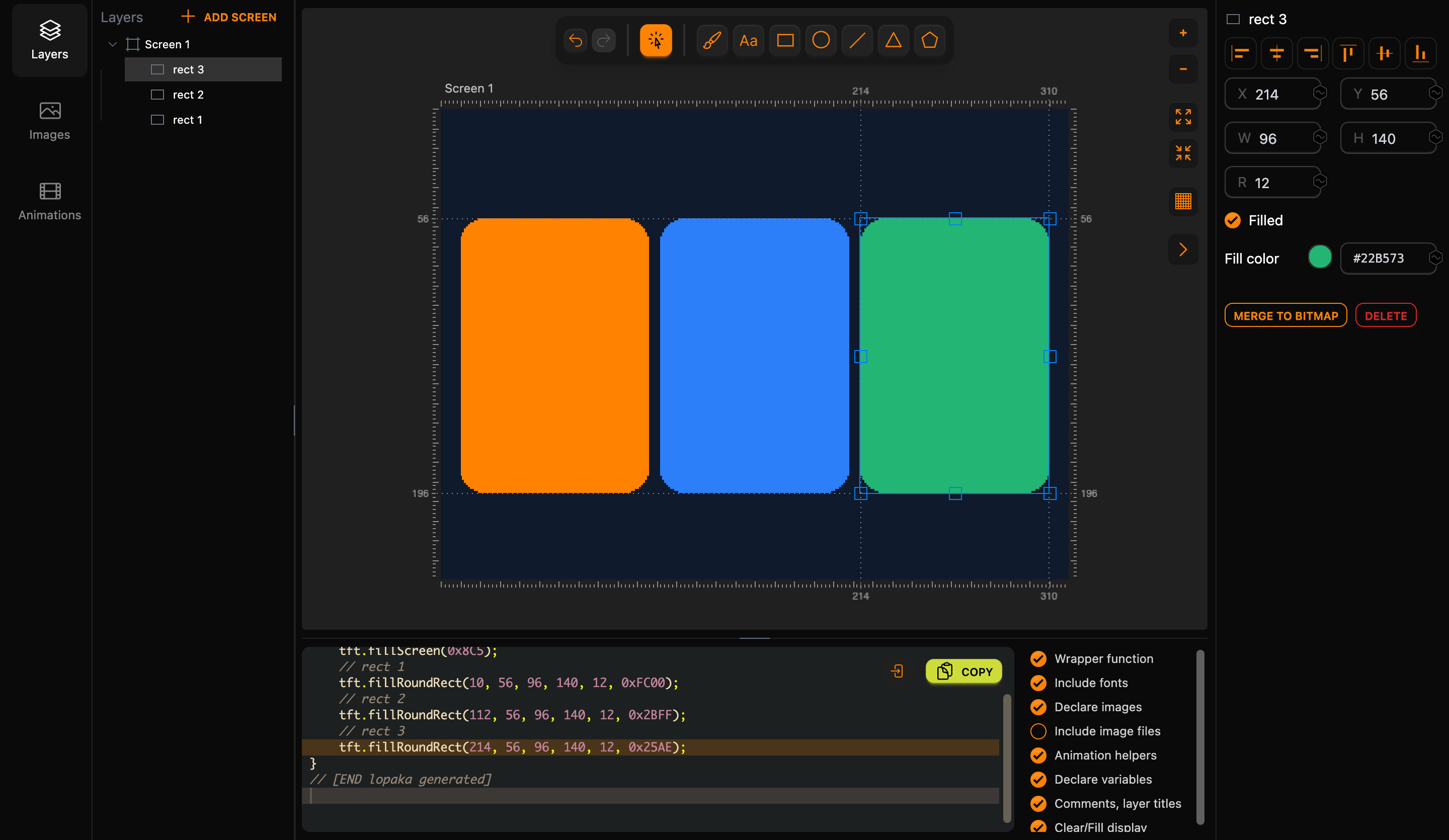Click the redo arrow icon
The height and width of the screenshot is (840, 1449).
point(603,40)
